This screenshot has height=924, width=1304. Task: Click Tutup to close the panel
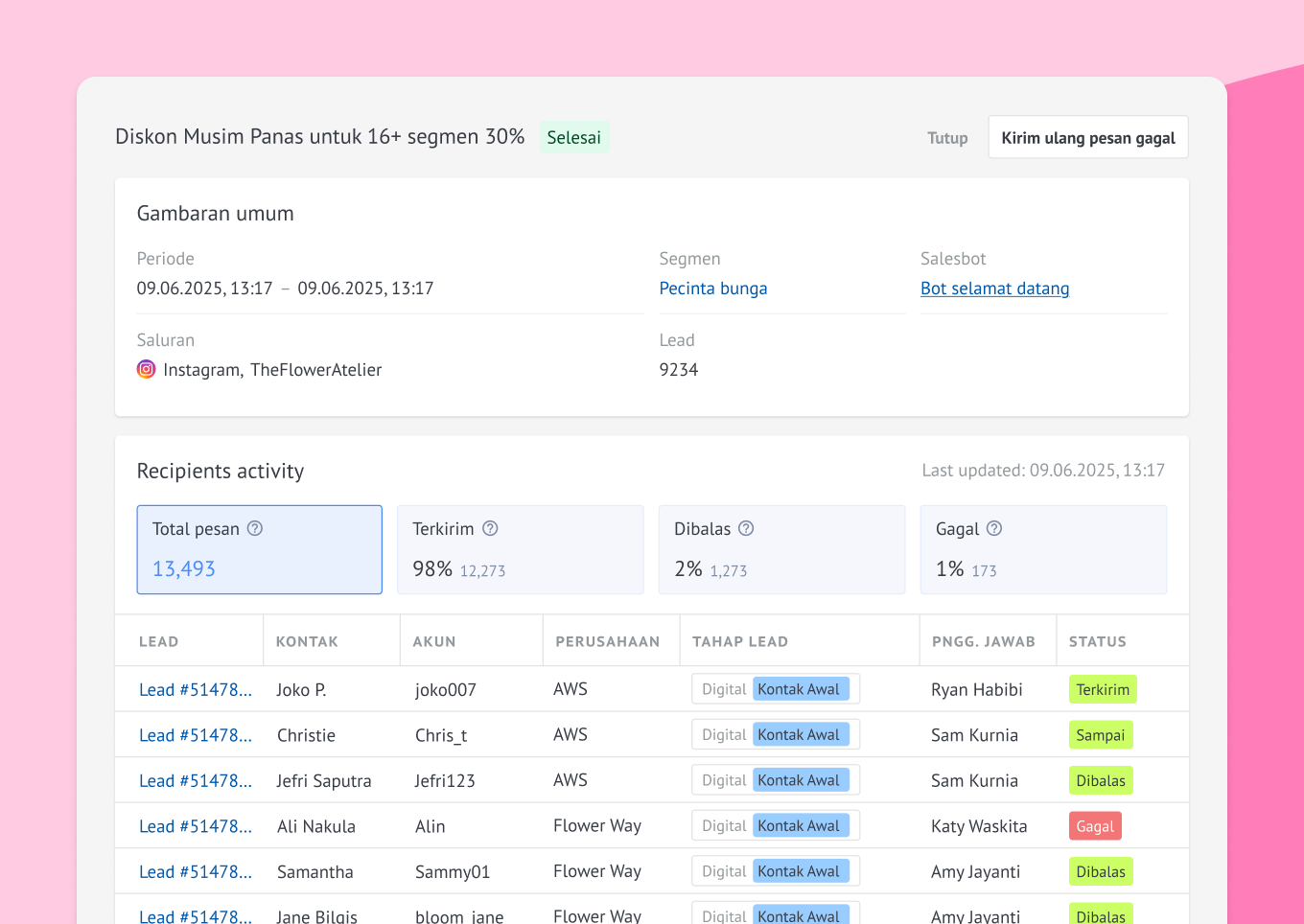pyautogui.click(x=947, y=138)
